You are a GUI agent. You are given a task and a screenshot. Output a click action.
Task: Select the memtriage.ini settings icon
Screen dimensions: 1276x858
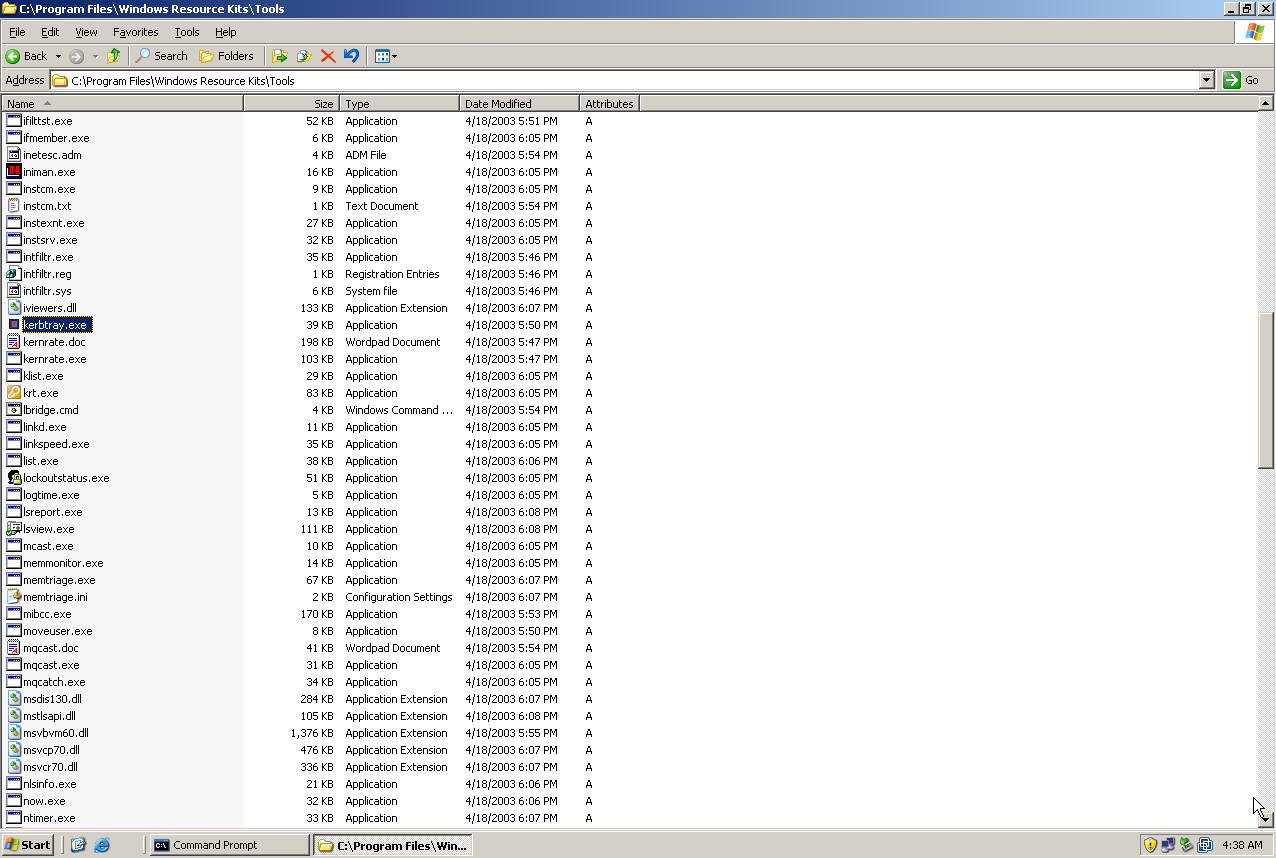[14, 597]
